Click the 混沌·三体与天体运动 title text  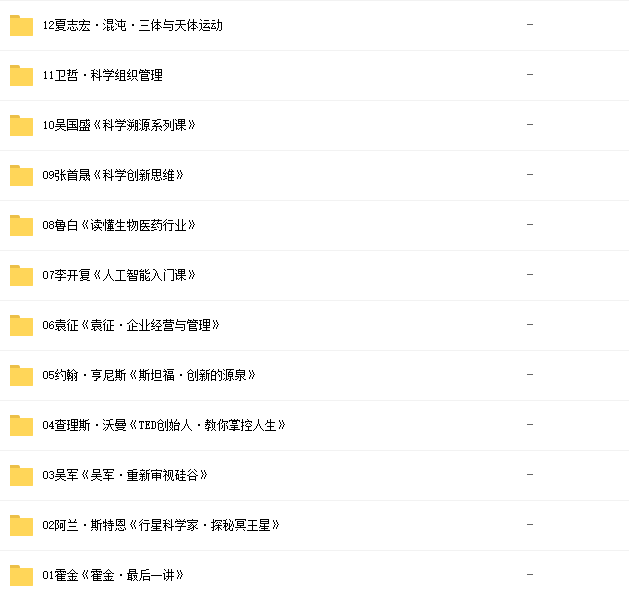click(x=162, y=25)
